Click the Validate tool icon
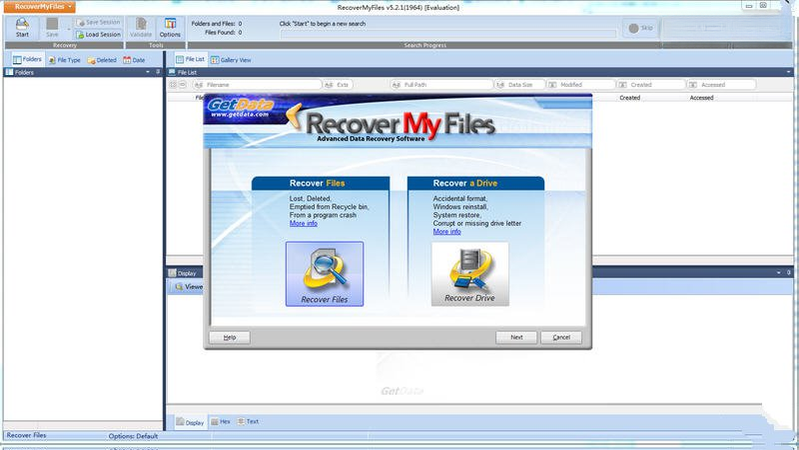799x450 pixels. [x=141, y=28]
